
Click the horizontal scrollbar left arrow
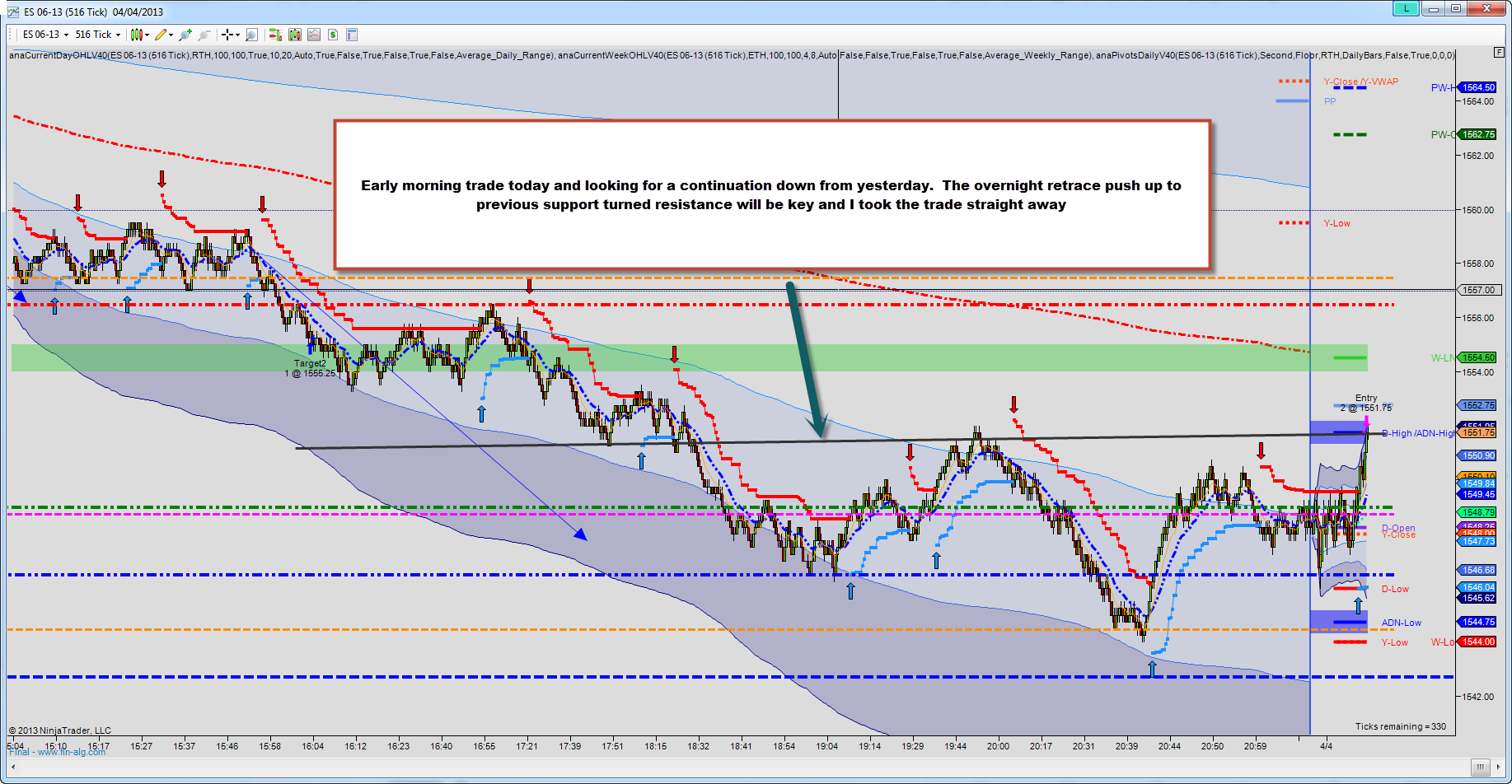[14, 767]
